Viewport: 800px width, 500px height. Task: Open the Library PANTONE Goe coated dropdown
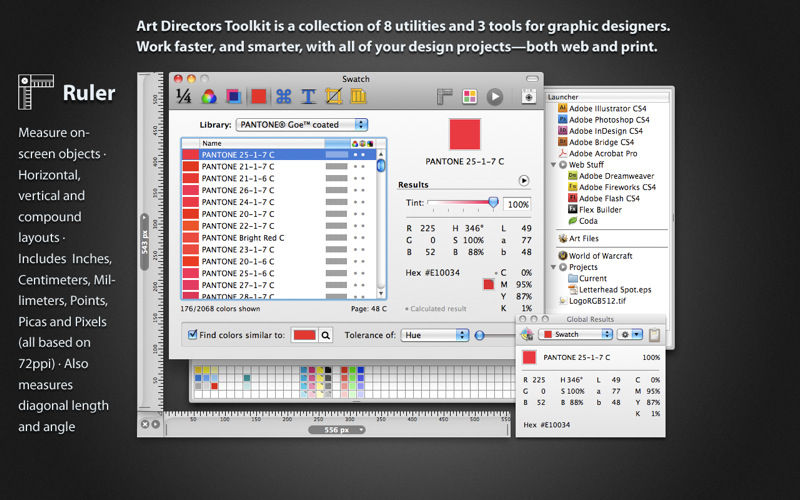(302, 124)
